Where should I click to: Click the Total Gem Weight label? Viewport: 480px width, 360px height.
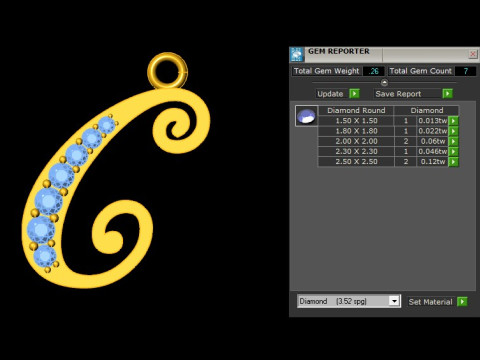pos(326,71)
